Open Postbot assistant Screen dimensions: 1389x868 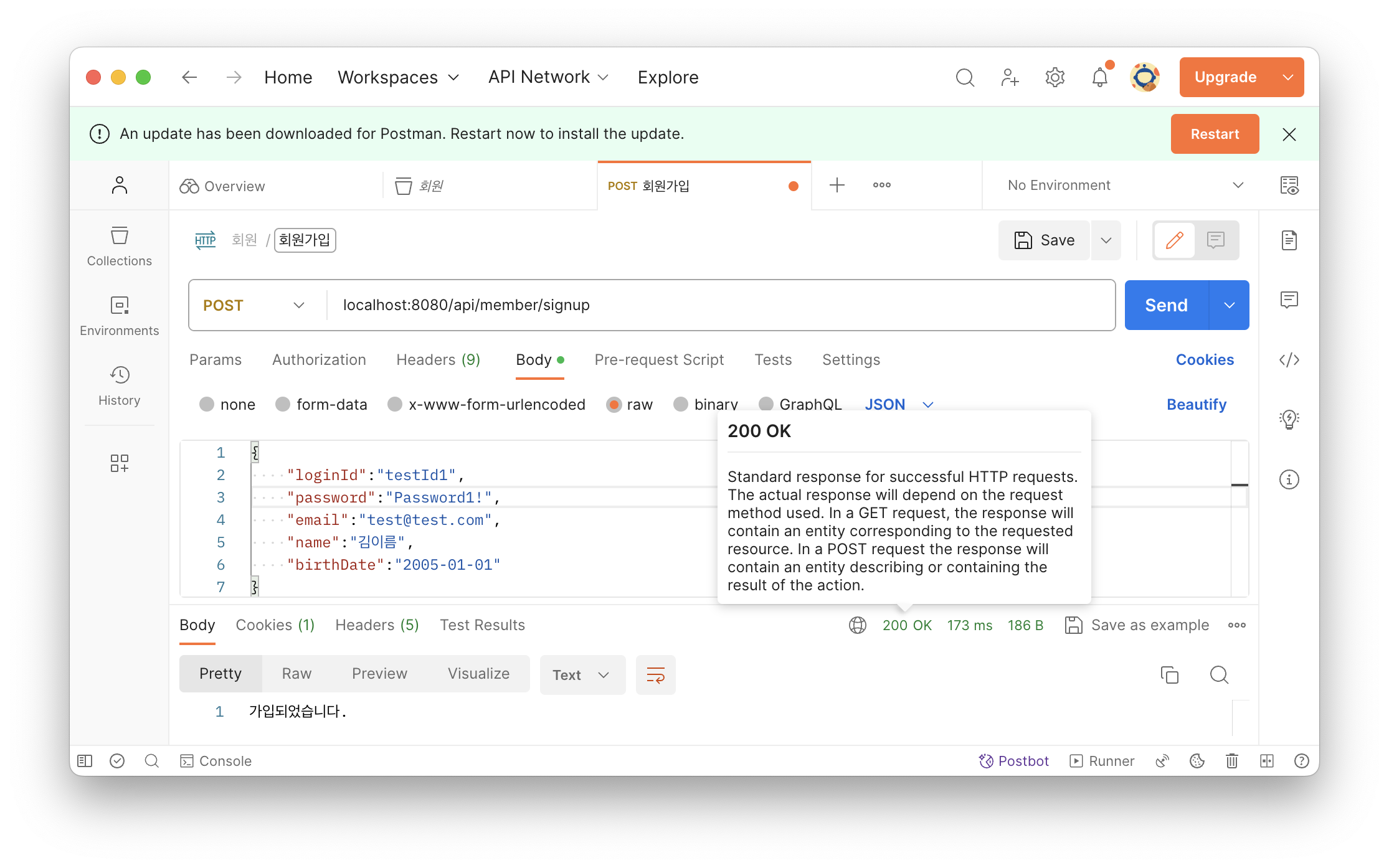coord(1014,761)
